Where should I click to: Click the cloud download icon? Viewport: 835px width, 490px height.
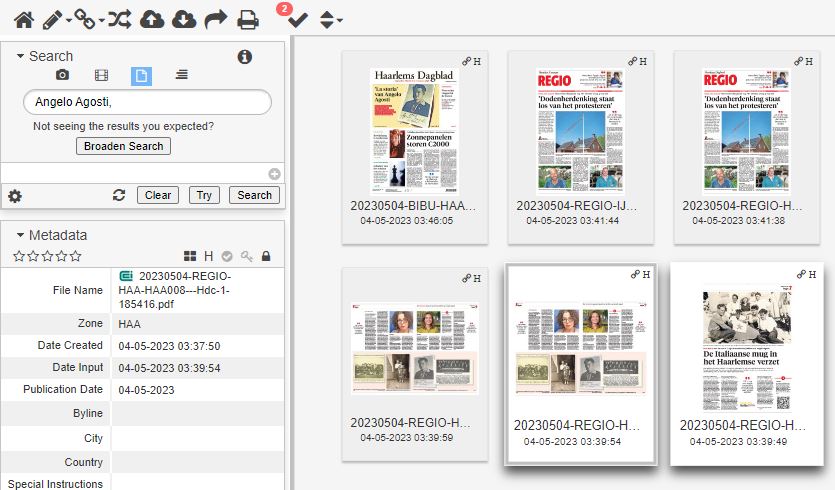coord(183,18)
